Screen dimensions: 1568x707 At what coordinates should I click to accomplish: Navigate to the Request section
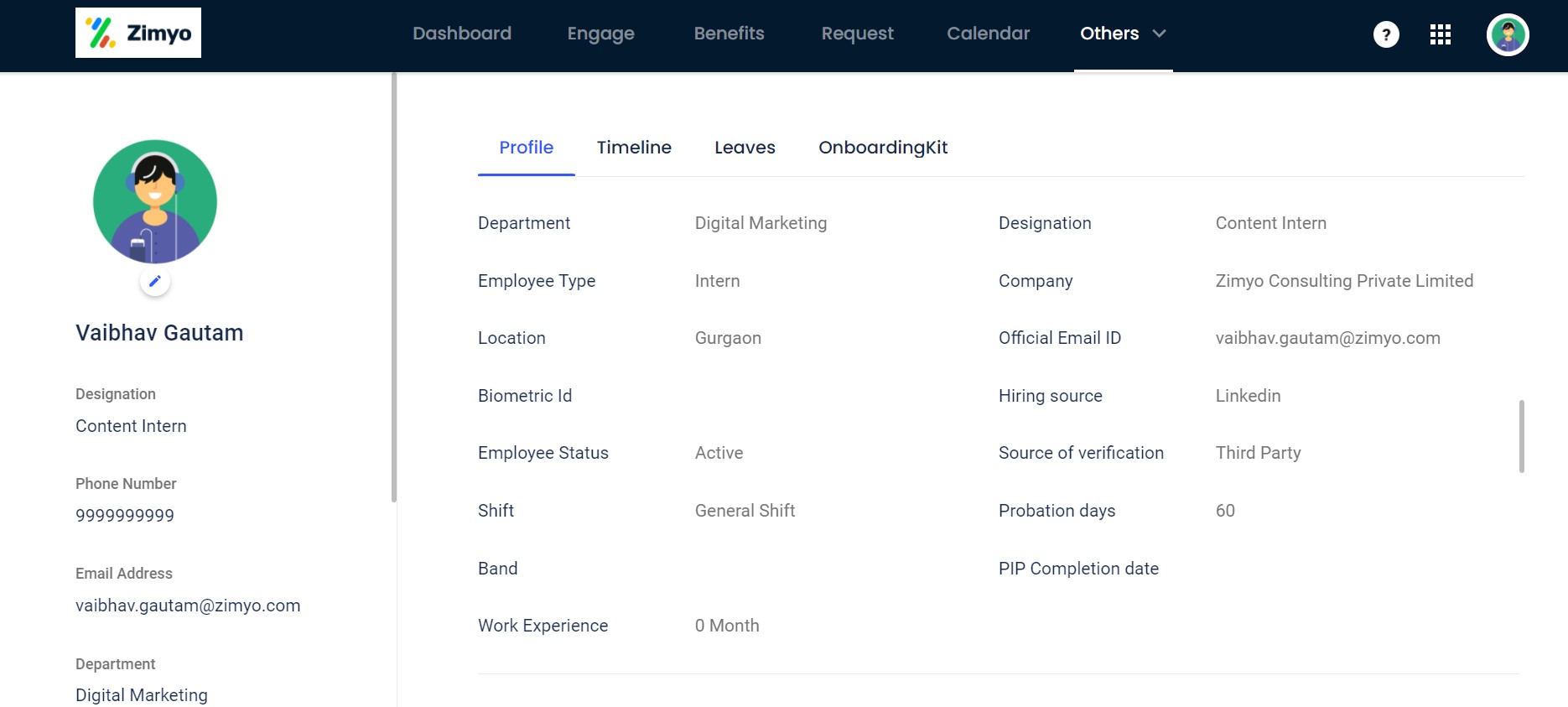click(x=857, y=34)
